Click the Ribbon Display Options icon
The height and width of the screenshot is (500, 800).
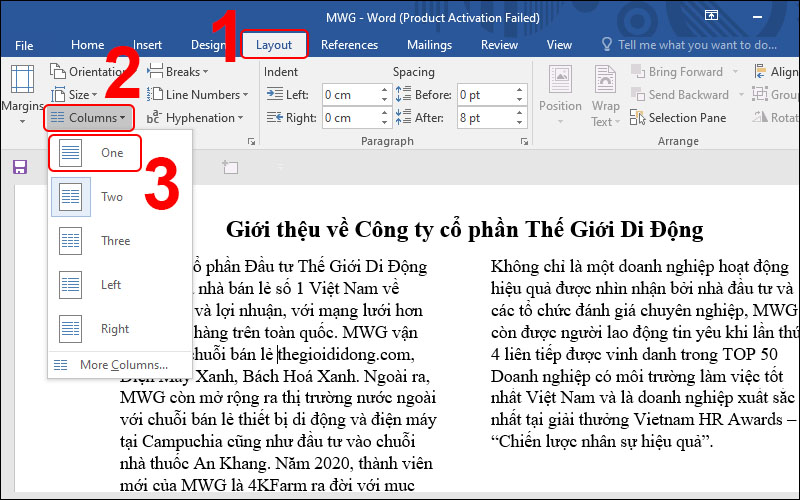[711, 16]
